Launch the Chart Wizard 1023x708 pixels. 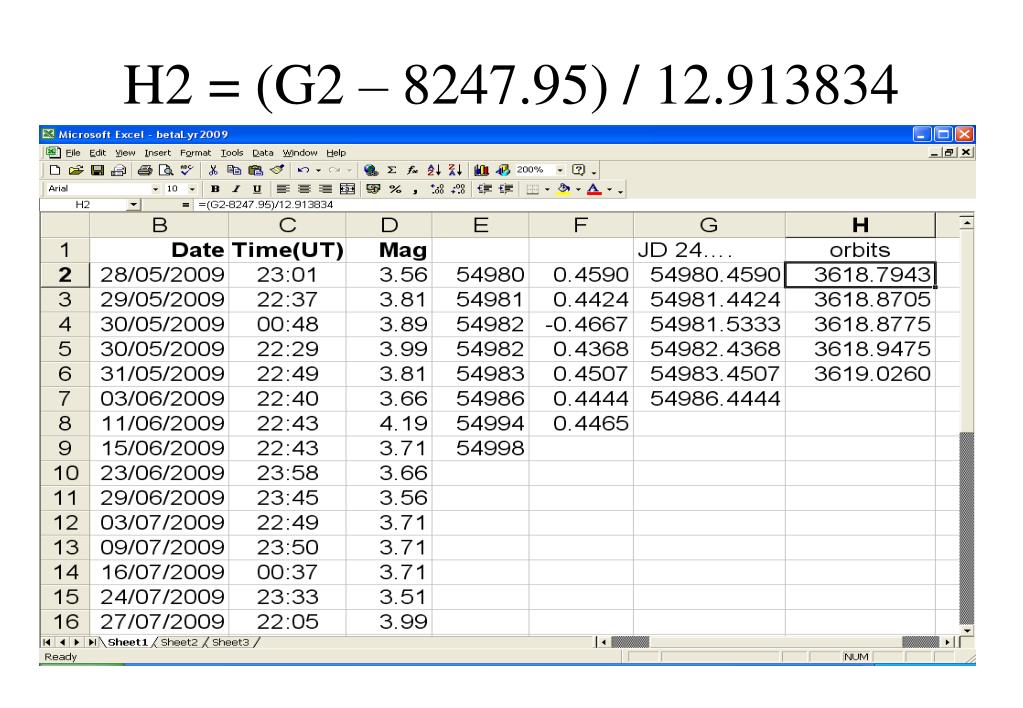(x=481, y=170)
